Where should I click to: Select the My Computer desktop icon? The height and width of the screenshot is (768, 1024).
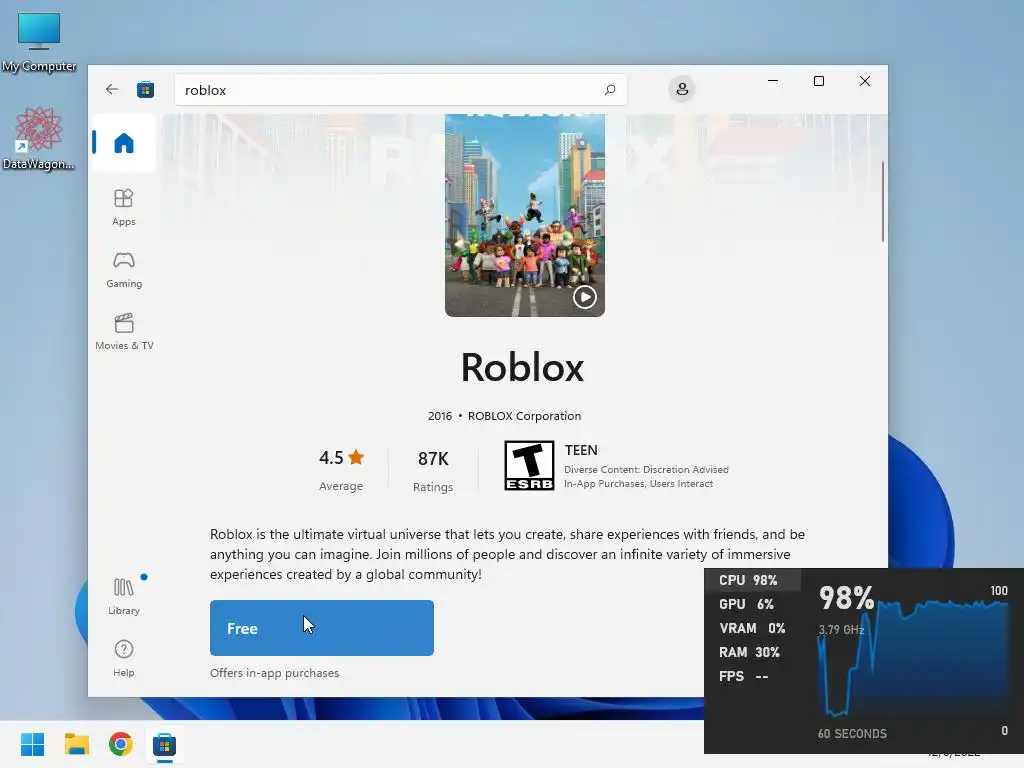coord(39,42)
